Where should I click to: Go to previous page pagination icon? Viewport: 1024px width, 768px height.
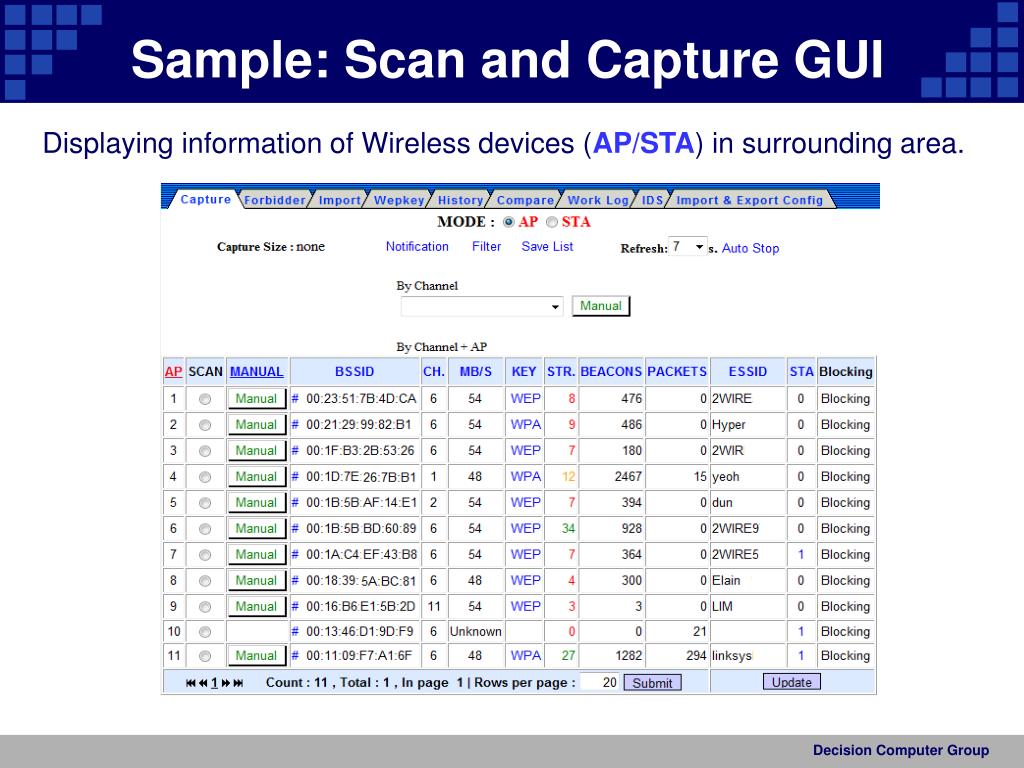pos(203,682)
